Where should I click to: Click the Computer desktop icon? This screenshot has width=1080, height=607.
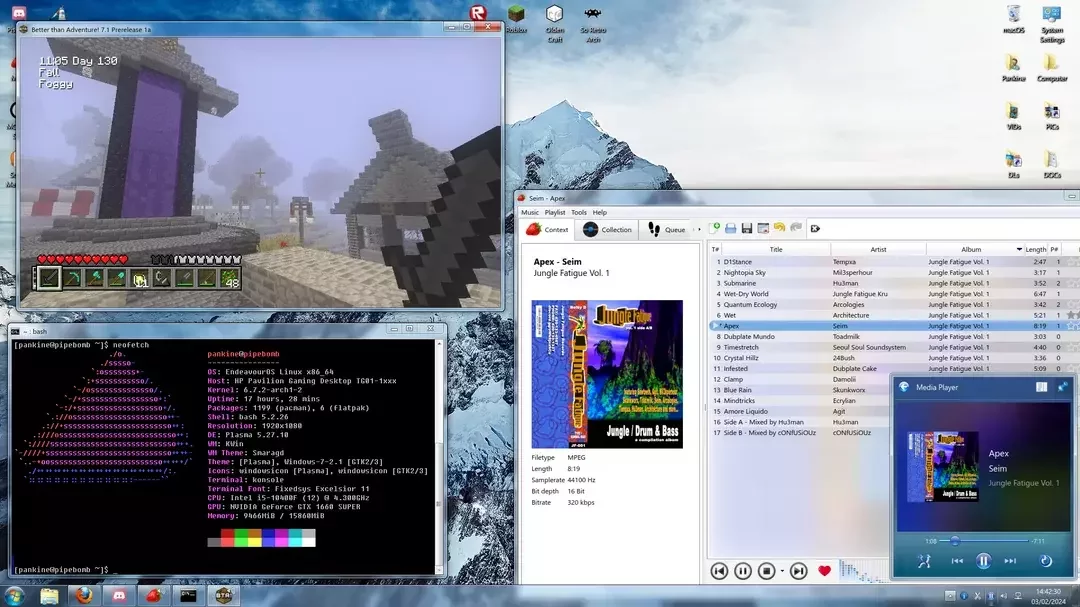(1052, 68)
